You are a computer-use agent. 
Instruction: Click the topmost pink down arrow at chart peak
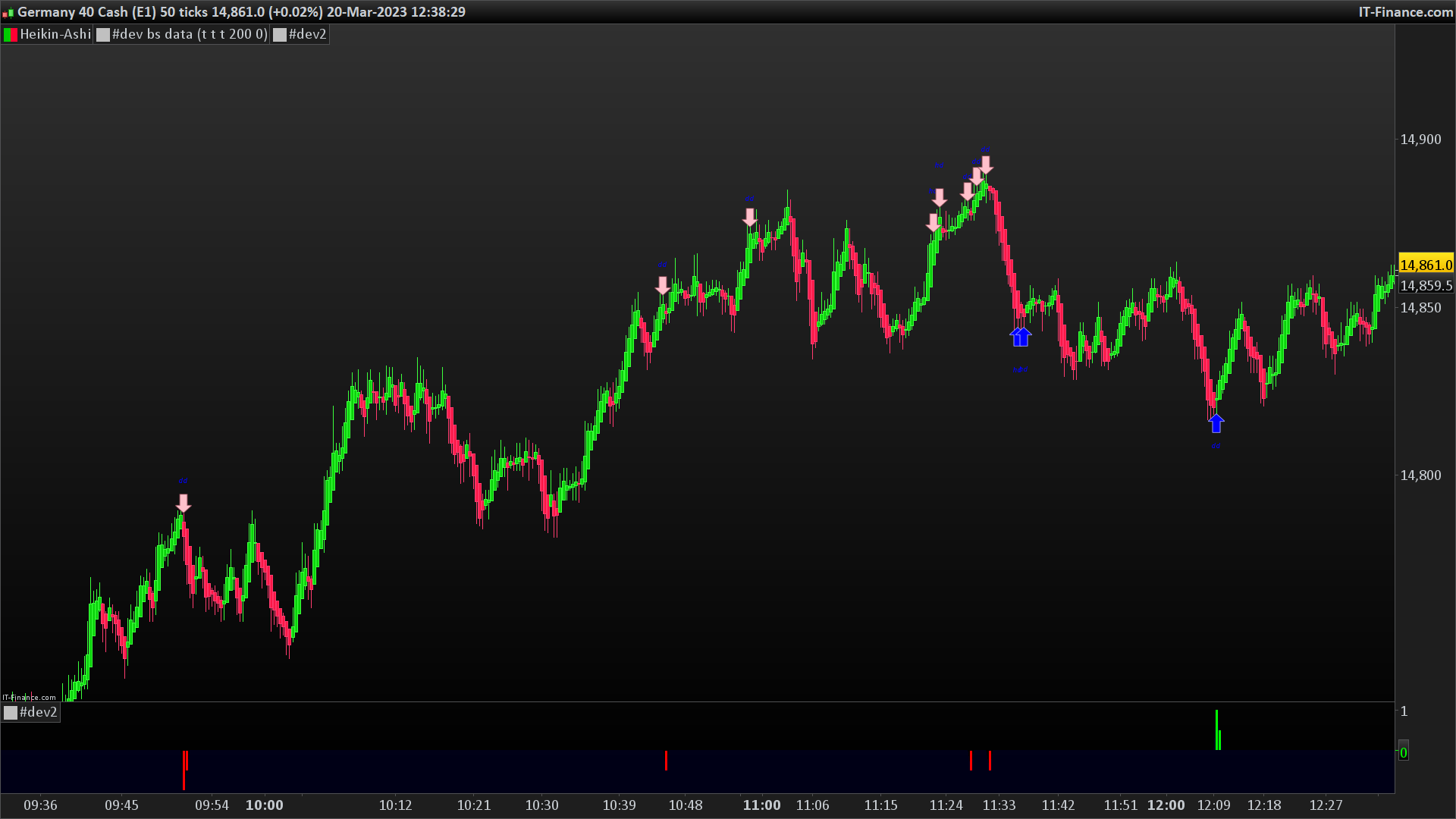tap(986, 165)
